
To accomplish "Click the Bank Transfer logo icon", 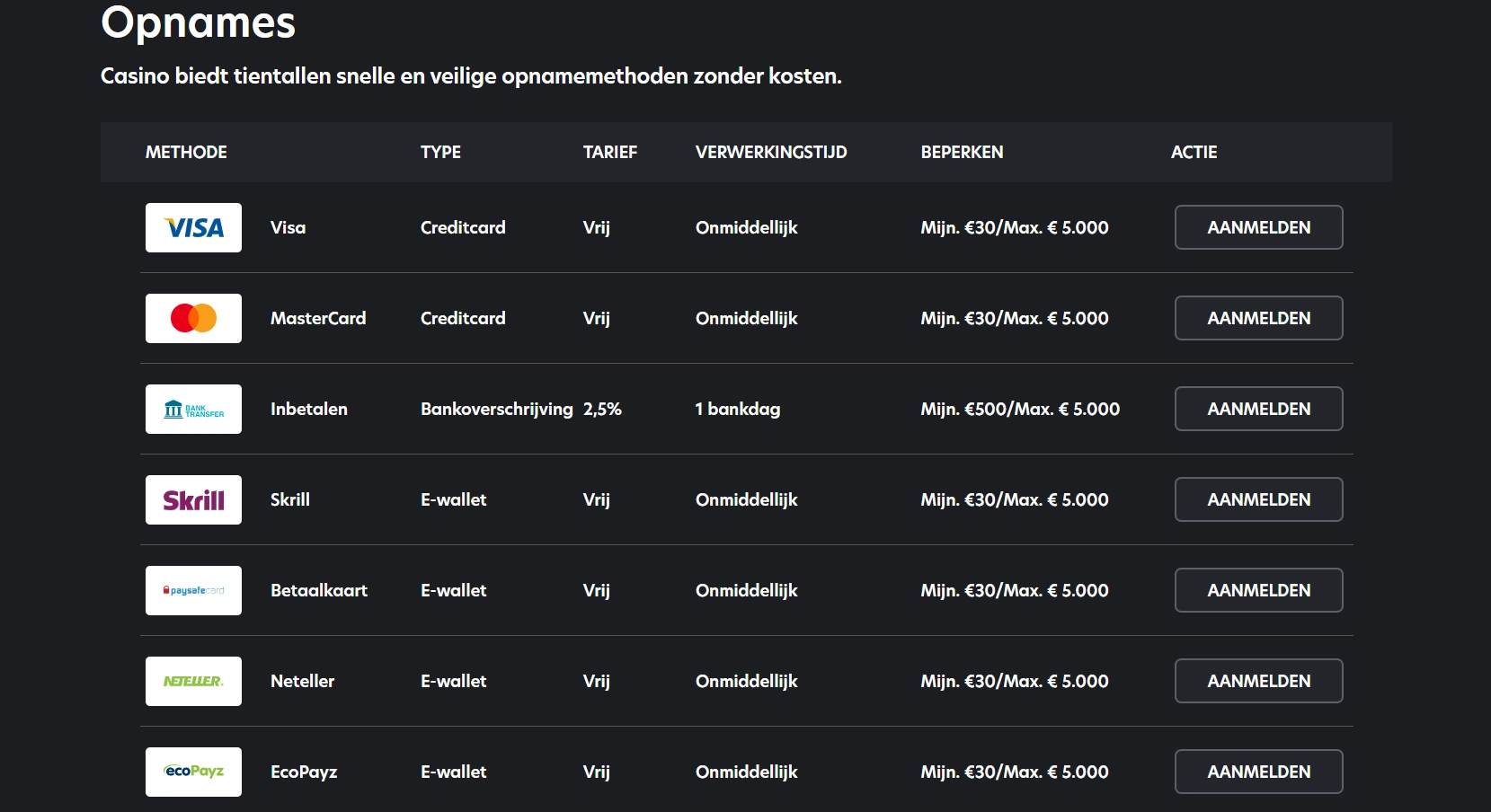I will (x=193, y=409).
